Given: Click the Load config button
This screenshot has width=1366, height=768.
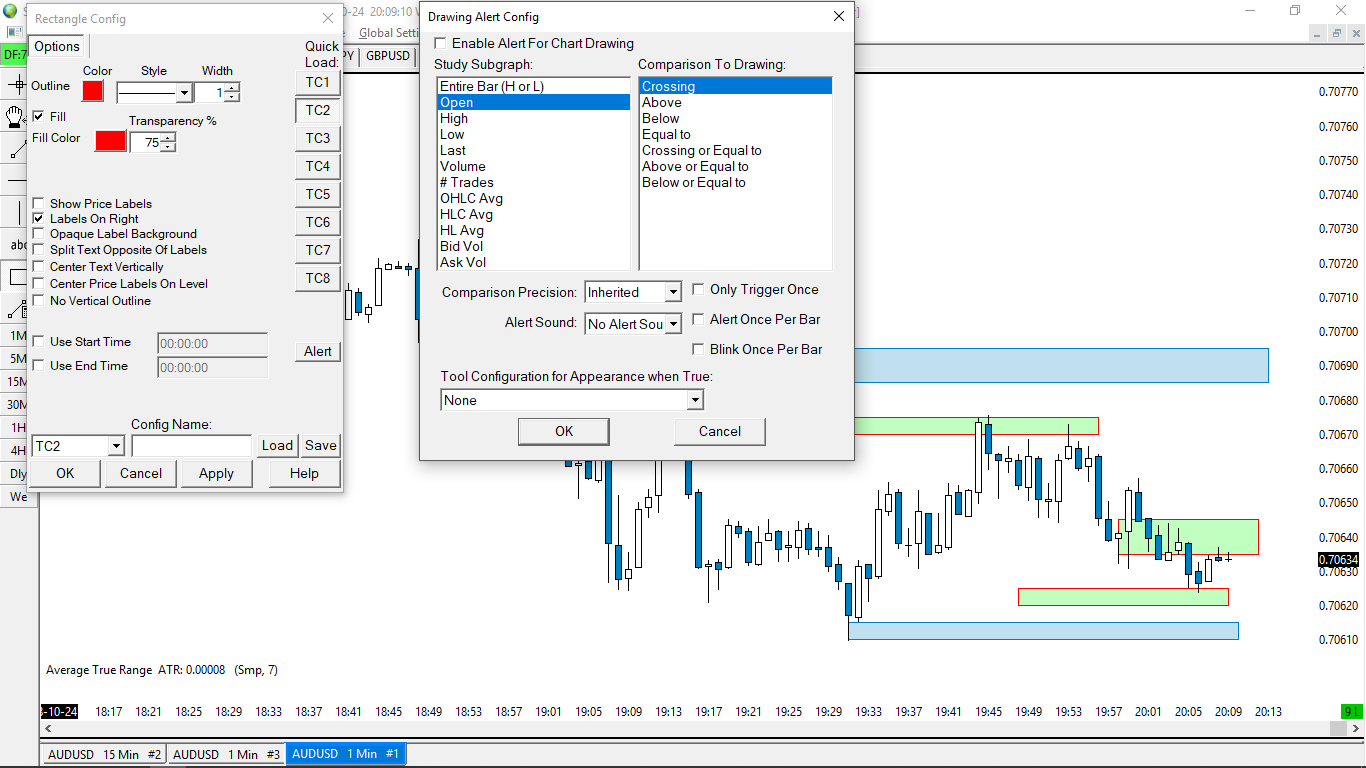Looking at the screenshot, I should pyautogui.click(x=277, y=446).
